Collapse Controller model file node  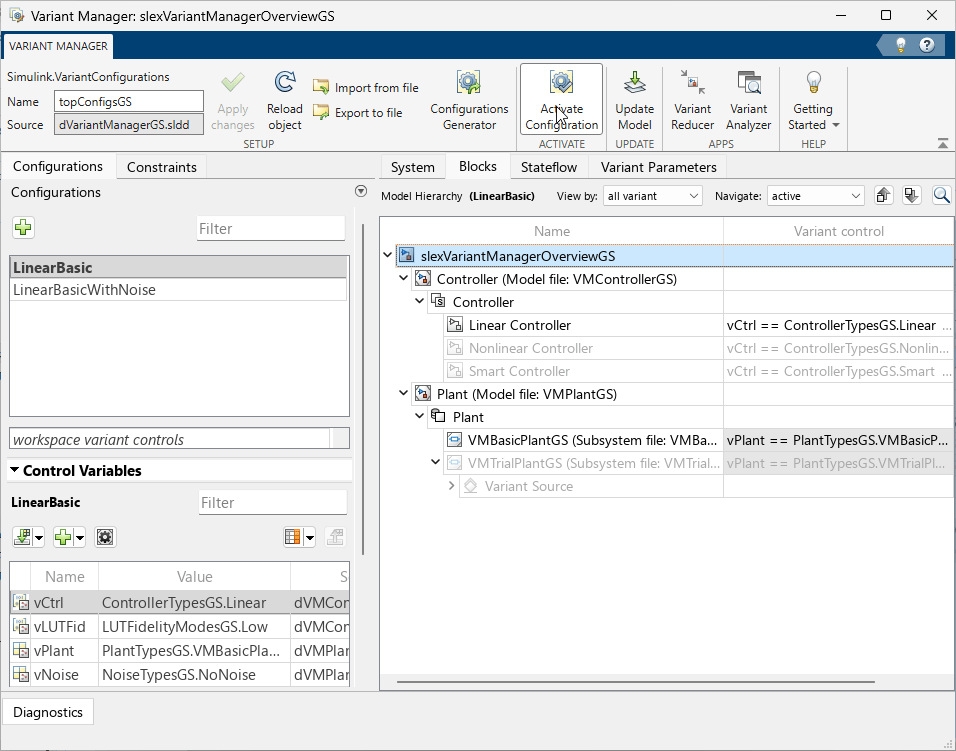pyautogui.click(x=404, y=279)
